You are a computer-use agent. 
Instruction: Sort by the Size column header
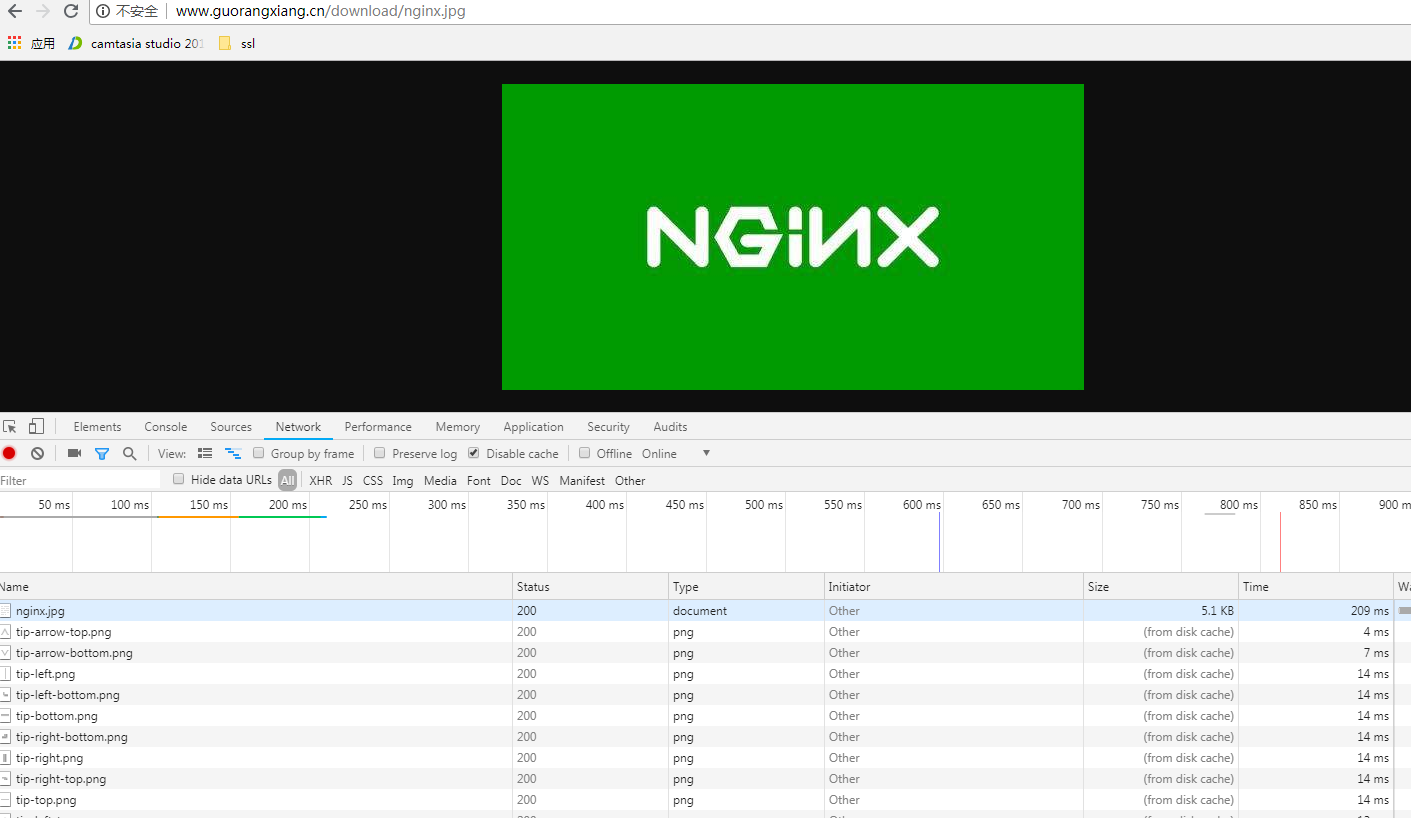pos(1161,587)
